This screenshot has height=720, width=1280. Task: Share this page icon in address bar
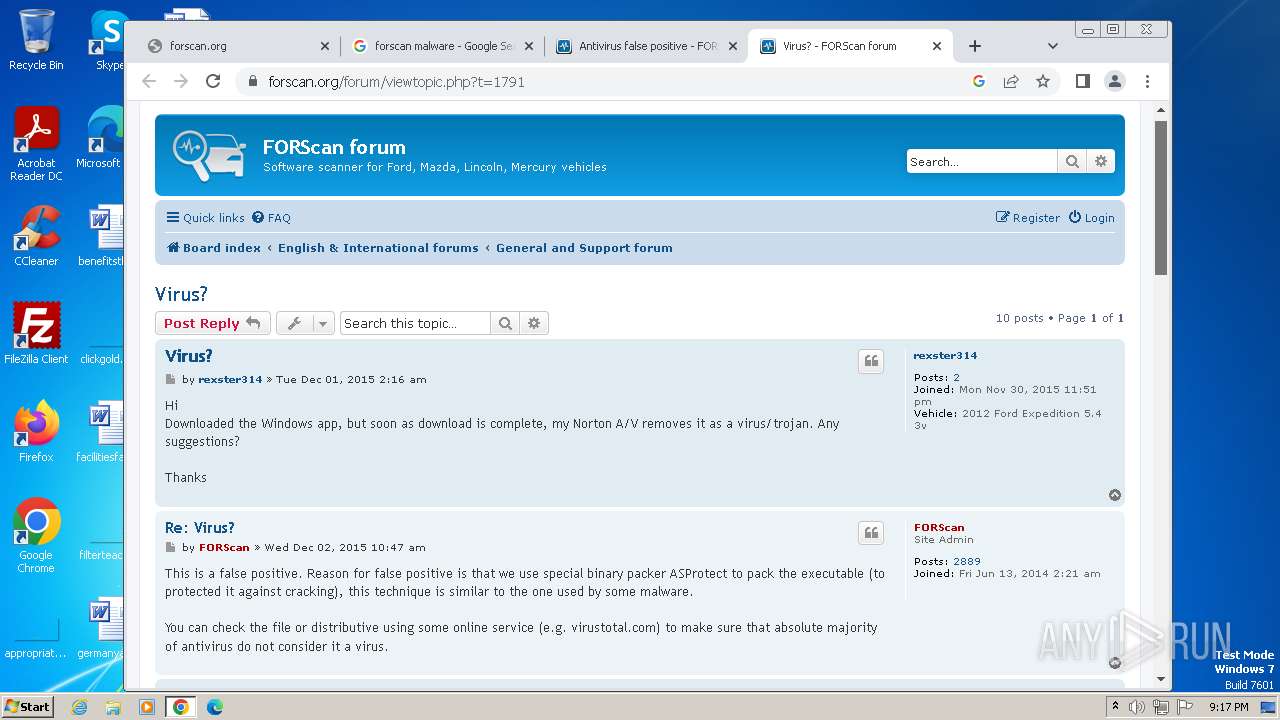tap(1011, 81)
